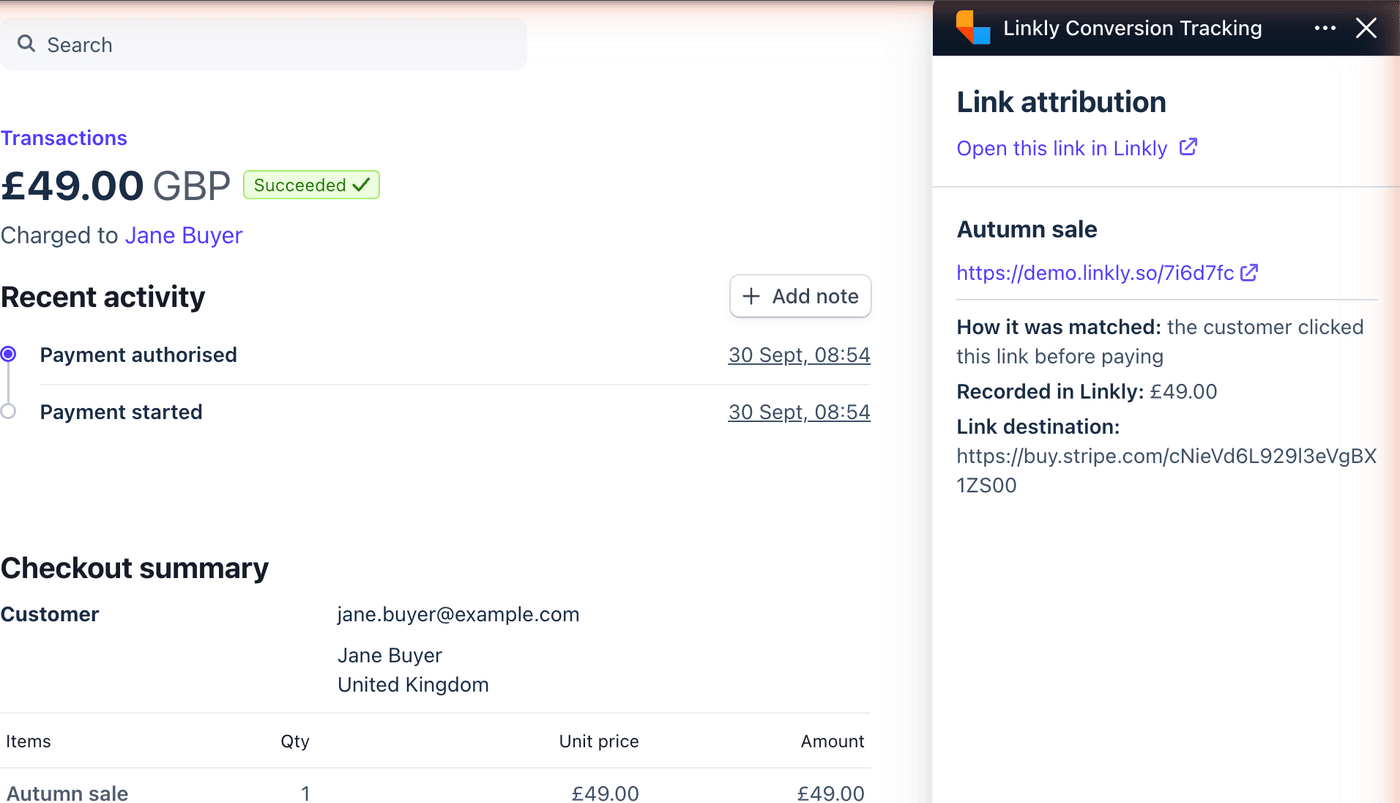Image resolution: width=1400 pixels, height=803 pixels.
Task: Close the Linkly Conversion Tracking panel
Action: pyautogui.click(x=1366, y=28)
